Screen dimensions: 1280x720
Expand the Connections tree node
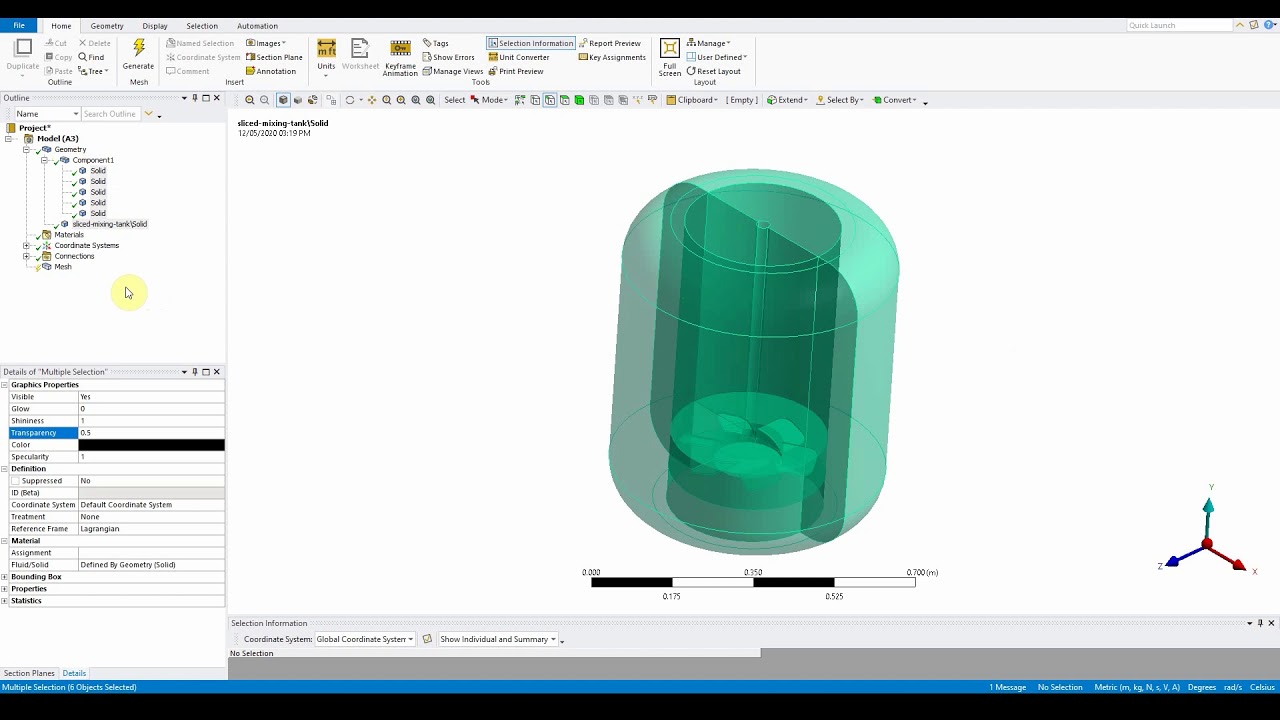coord(26,257)
